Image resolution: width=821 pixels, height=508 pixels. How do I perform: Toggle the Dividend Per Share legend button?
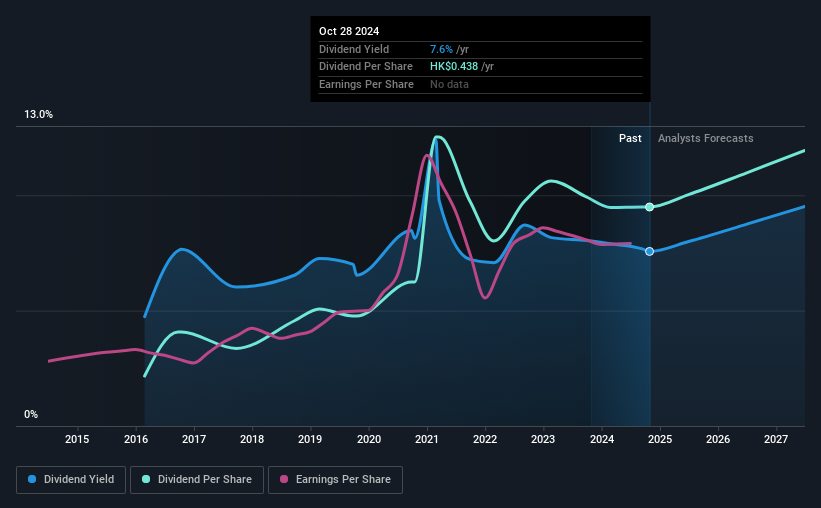point(197,480)
